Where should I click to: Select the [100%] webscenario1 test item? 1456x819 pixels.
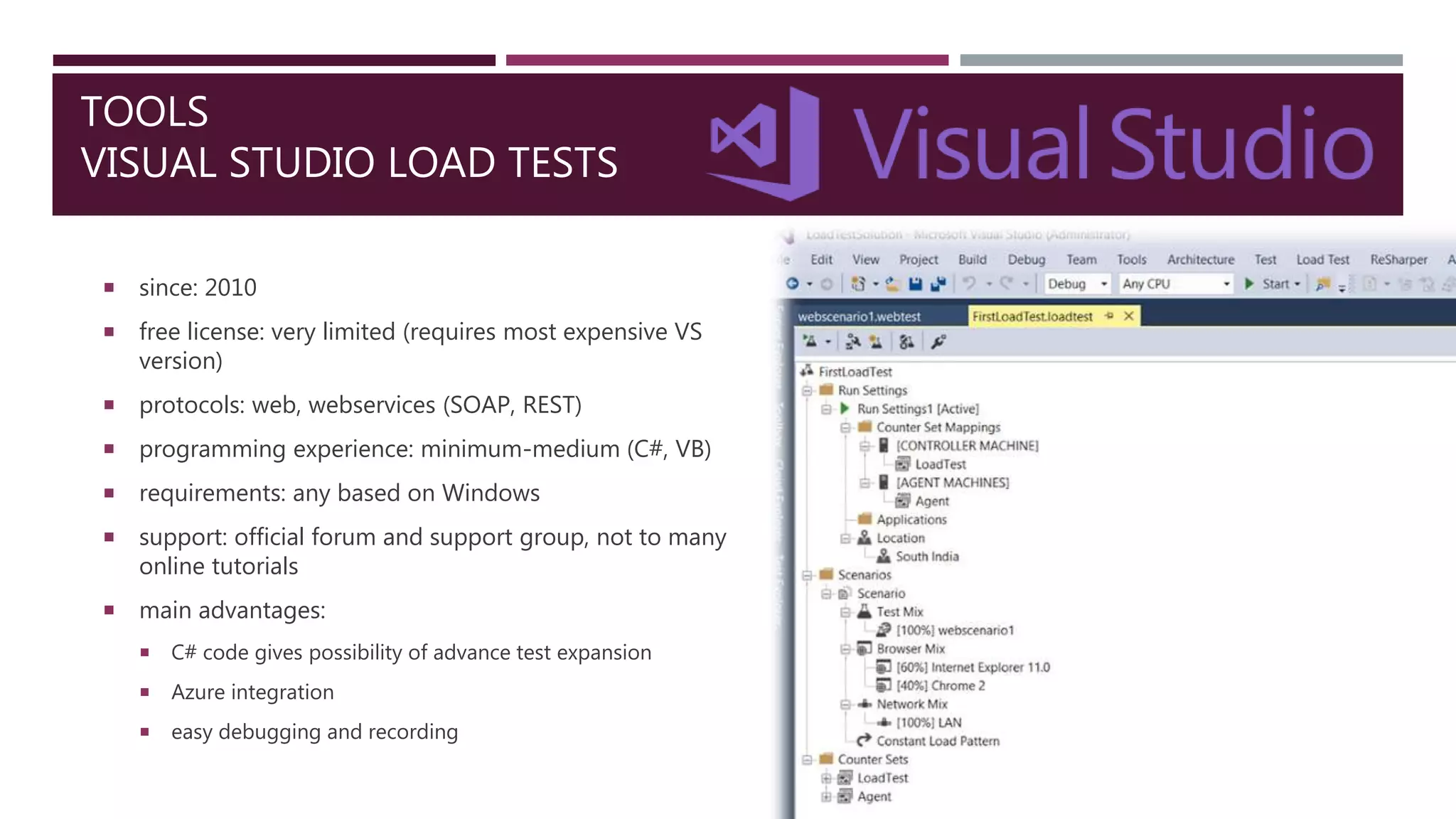pos(955,631)
